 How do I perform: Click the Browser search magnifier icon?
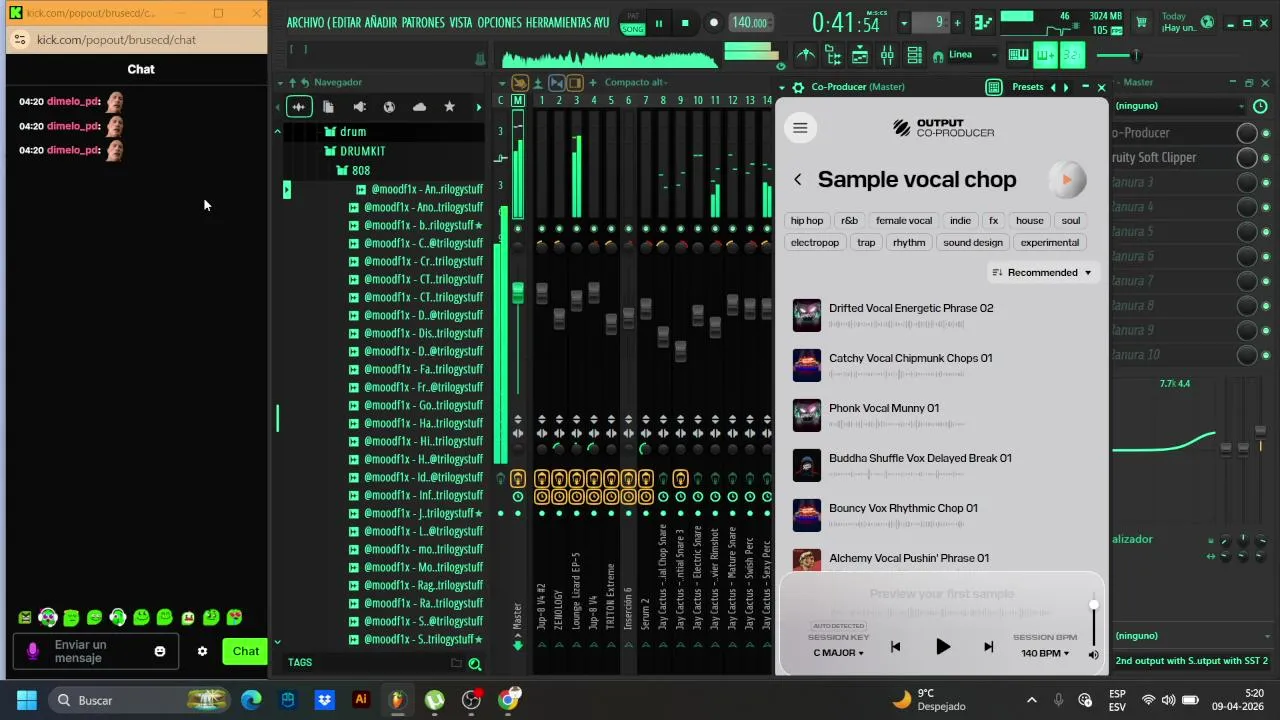coord(475,663)
